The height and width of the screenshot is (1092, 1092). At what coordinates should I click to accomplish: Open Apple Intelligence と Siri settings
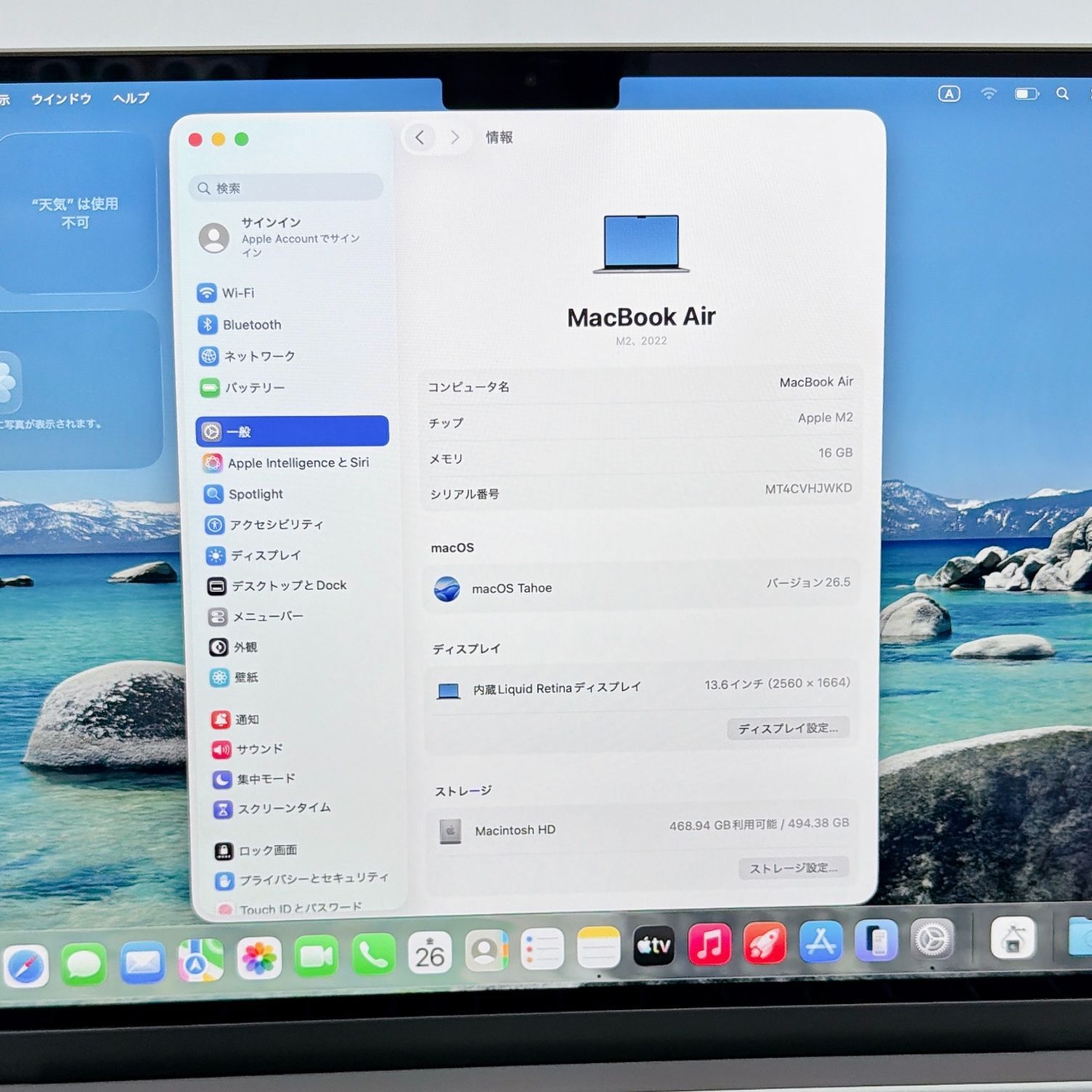point(285,463)
